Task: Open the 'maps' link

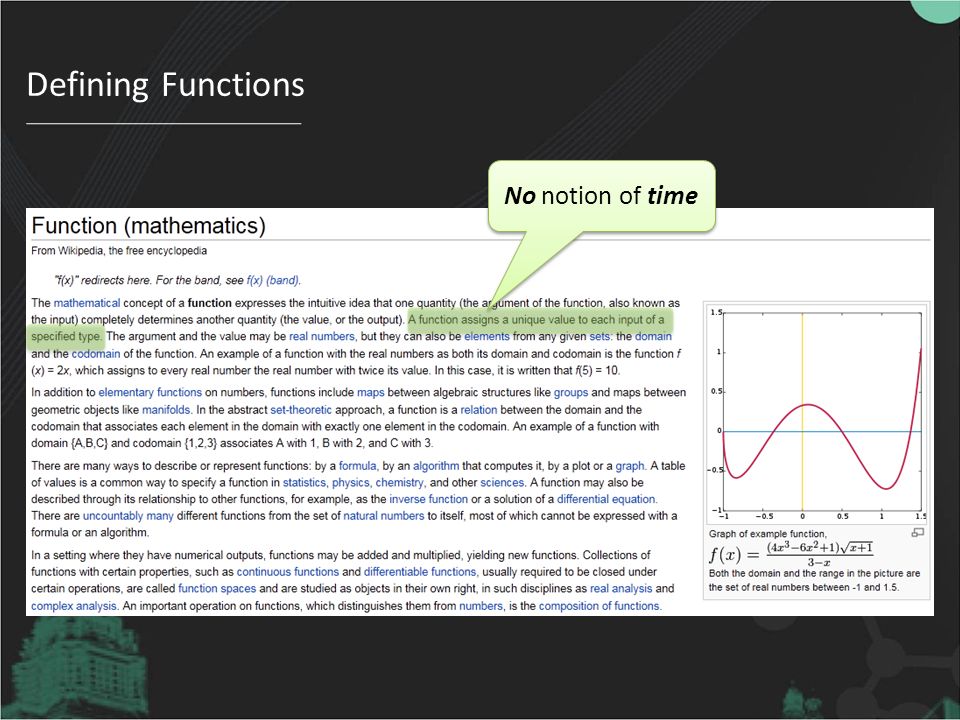Action: [371, 392]
